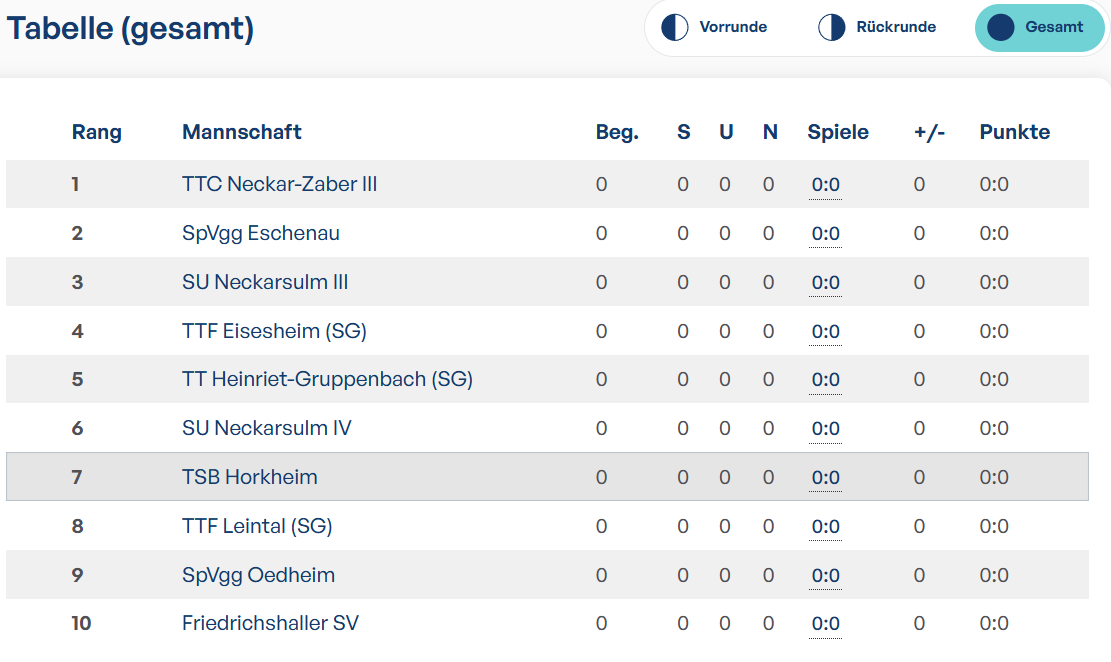
Task: Click the Punkte column header
Action: coord(1015,132)
